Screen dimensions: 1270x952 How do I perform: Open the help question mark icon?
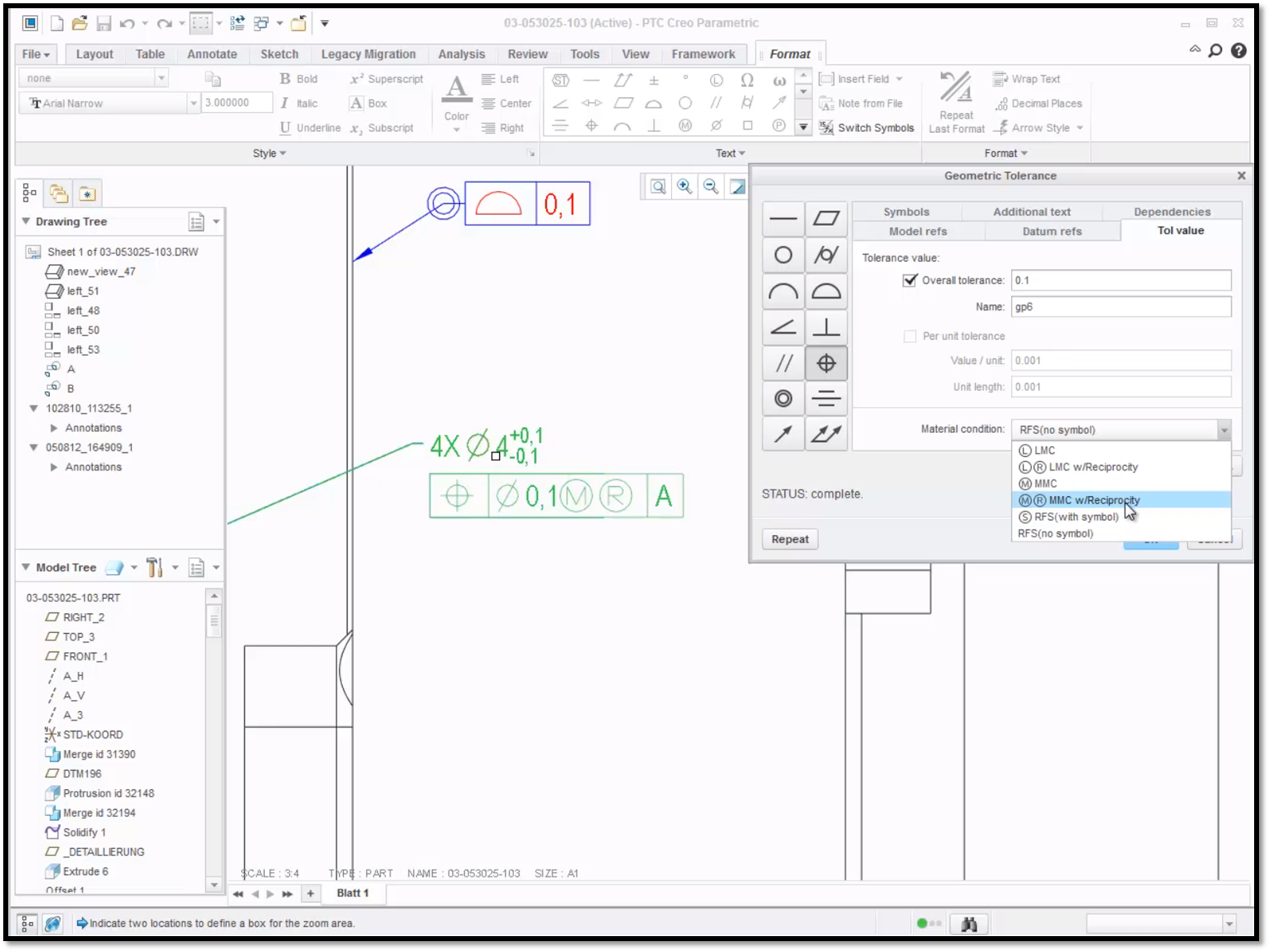(1238, 51)
